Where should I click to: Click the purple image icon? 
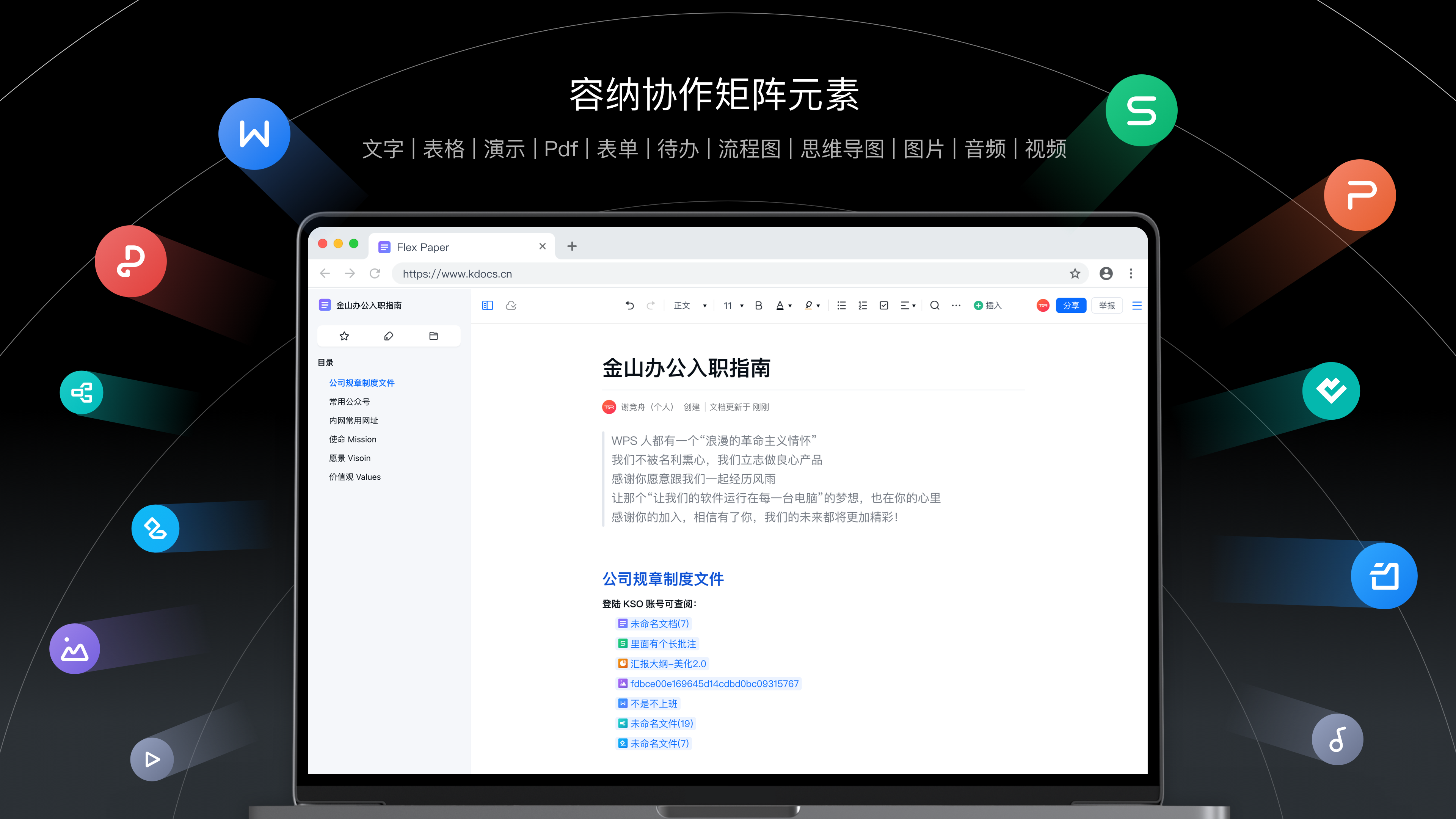pyautogui.click(x=75, y=648)
